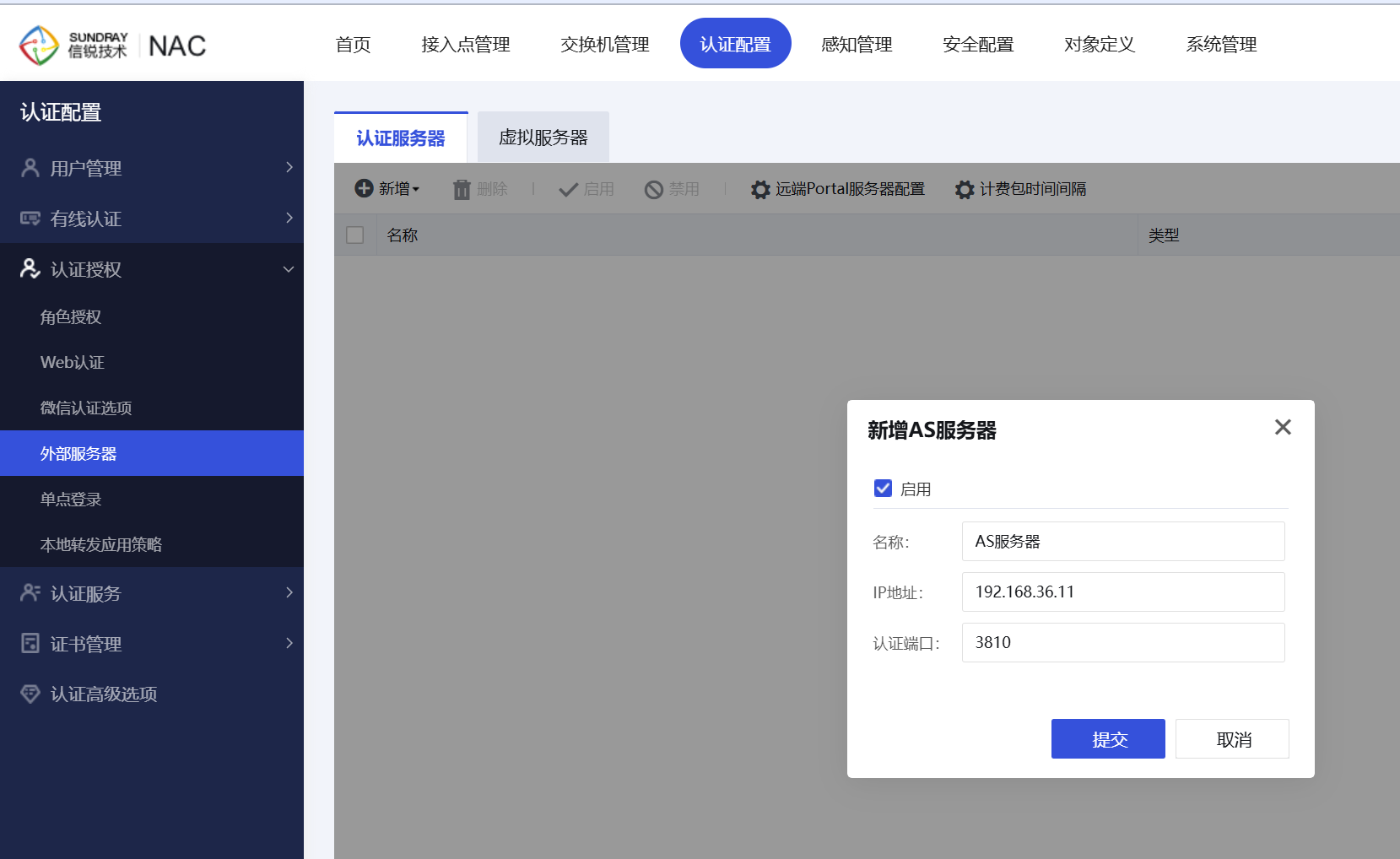Click the 名称 input field
The width and height of the screenshot is (1400, 859).
1123,541
